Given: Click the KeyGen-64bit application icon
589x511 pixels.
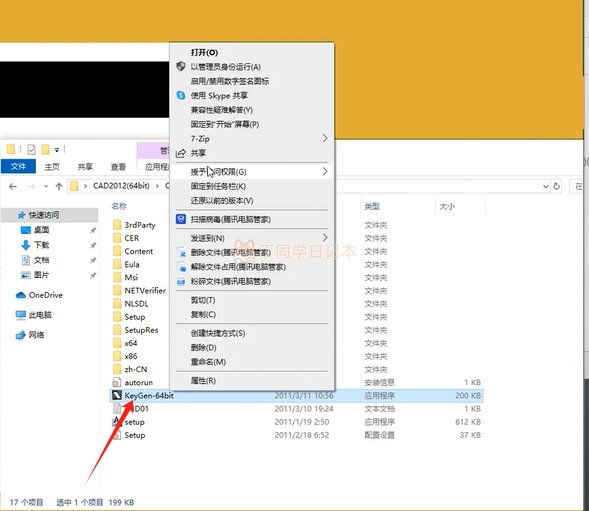Looking at the screenshot, I should click(117, 395).
